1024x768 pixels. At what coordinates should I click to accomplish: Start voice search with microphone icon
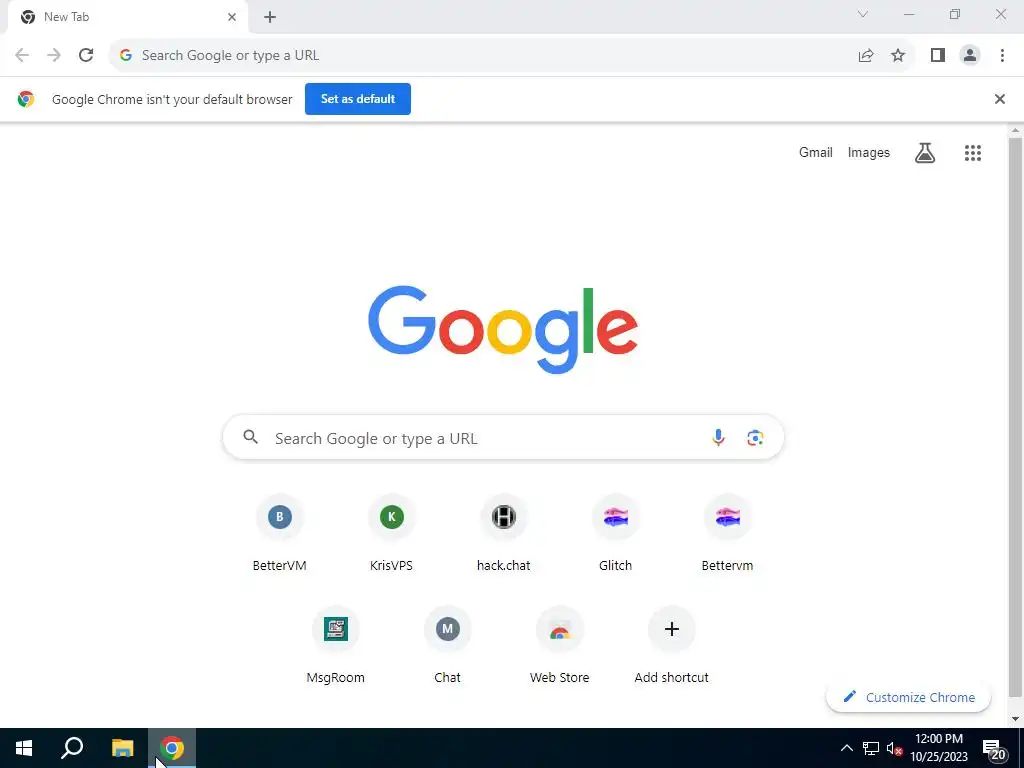[718, 437]
